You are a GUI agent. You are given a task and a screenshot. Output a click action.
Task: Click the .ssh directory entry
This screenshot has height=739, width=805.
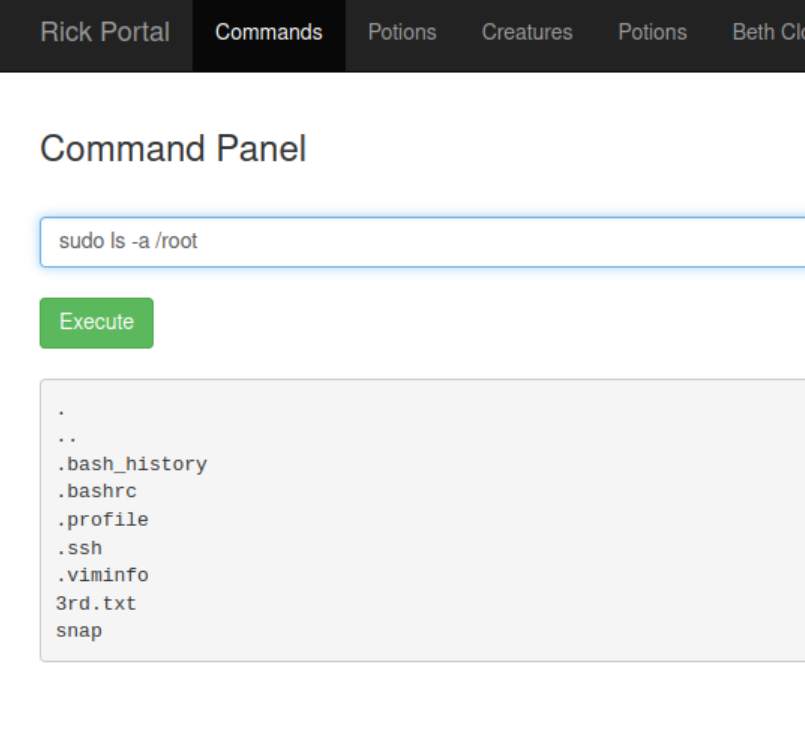click(x=80, y=548)
